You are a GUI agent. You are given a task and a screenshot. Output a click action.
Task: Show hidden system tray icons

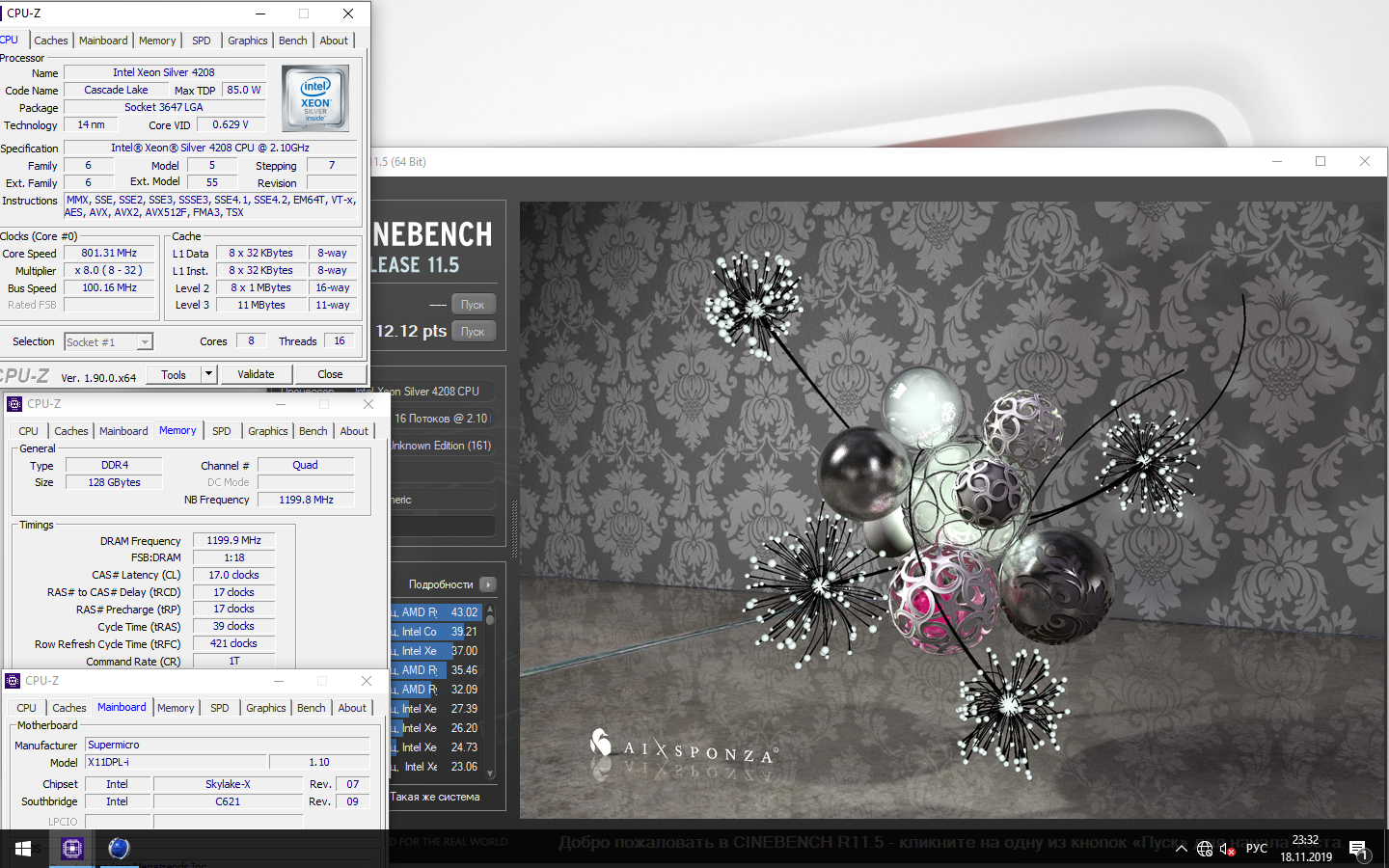(x=1182, y=849)
